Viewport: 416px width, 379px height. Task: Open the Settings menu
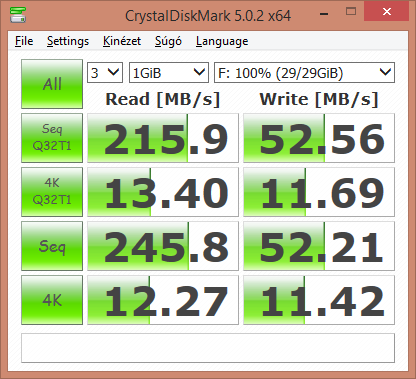tap(68, 41)
